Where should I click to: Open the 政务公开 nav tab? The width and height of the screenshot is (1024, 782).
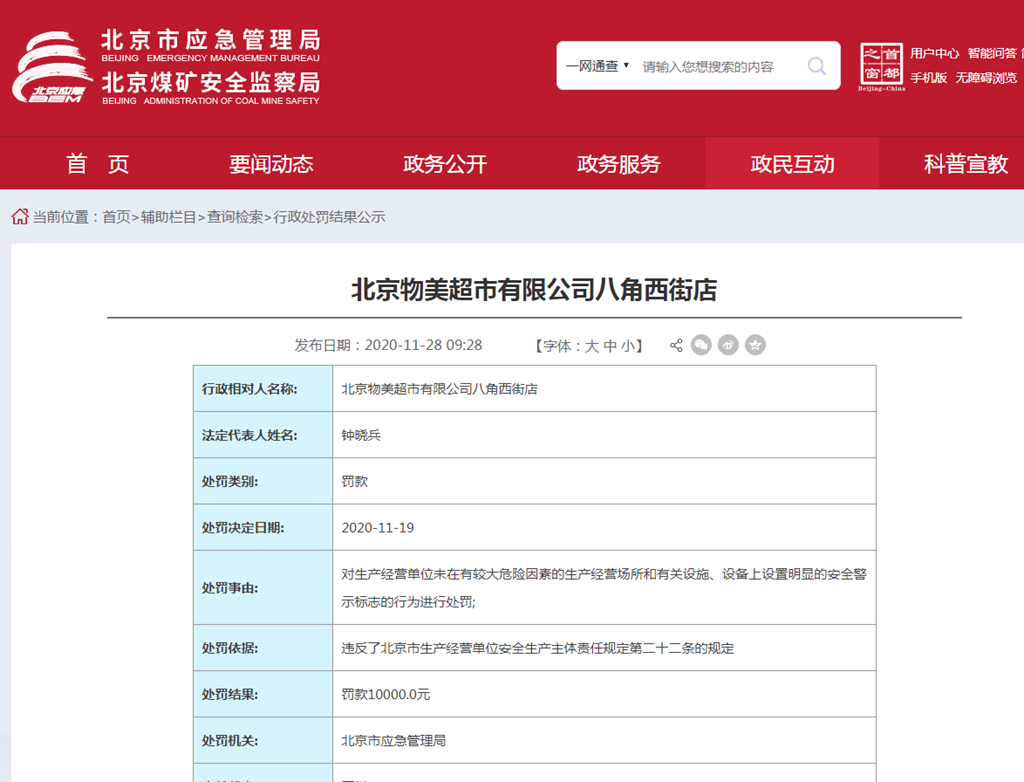(445, 163)
